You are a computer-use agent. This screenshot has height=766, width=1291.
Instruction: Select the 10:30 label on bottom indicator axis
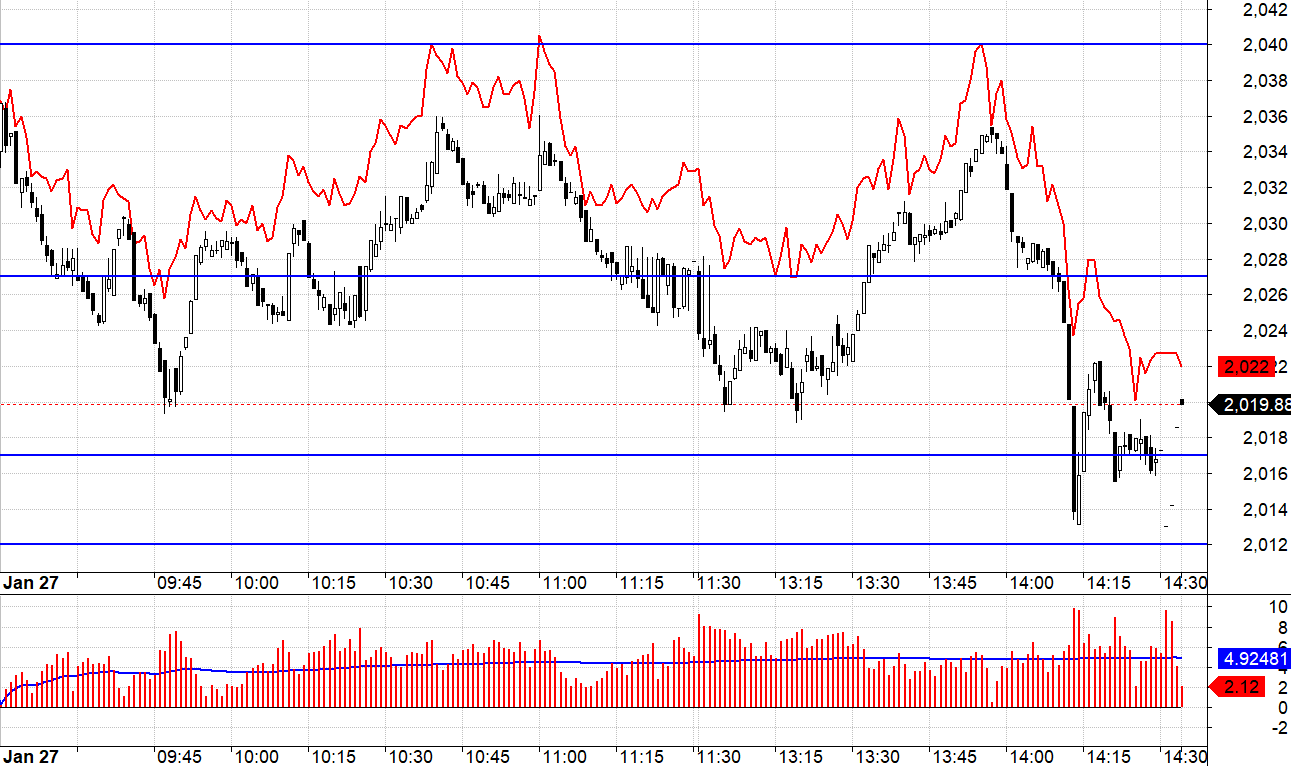tap(411, 755)
